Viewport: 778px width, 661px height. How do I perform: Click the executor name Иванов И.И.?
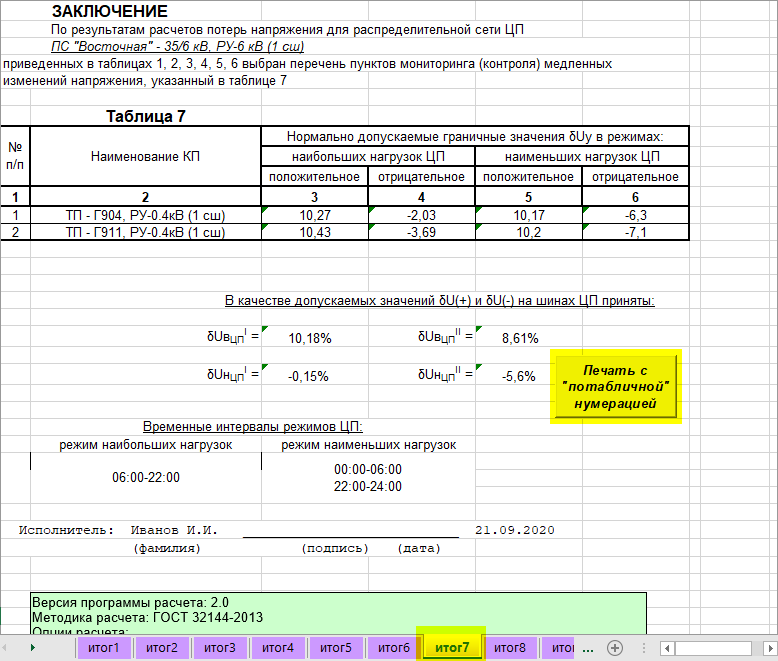[174, 530]
